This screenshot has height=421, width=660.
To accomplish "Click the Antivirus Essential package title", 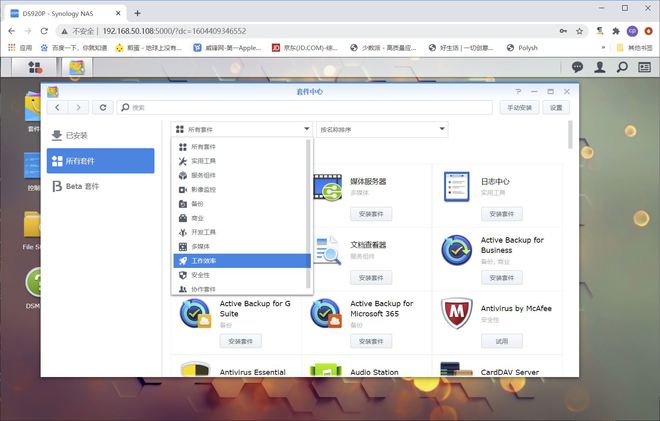I will click(253, 372).
